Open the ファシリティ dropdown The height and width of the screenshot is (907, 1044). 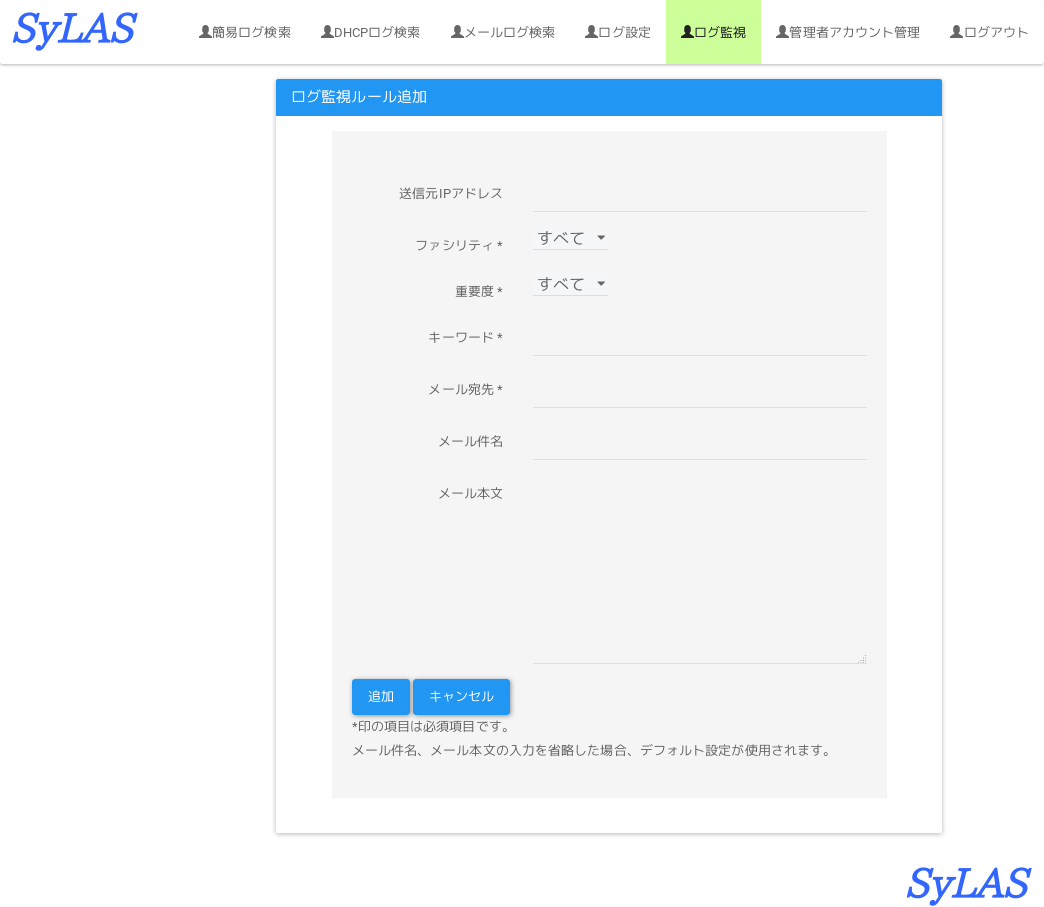(570, 238)
